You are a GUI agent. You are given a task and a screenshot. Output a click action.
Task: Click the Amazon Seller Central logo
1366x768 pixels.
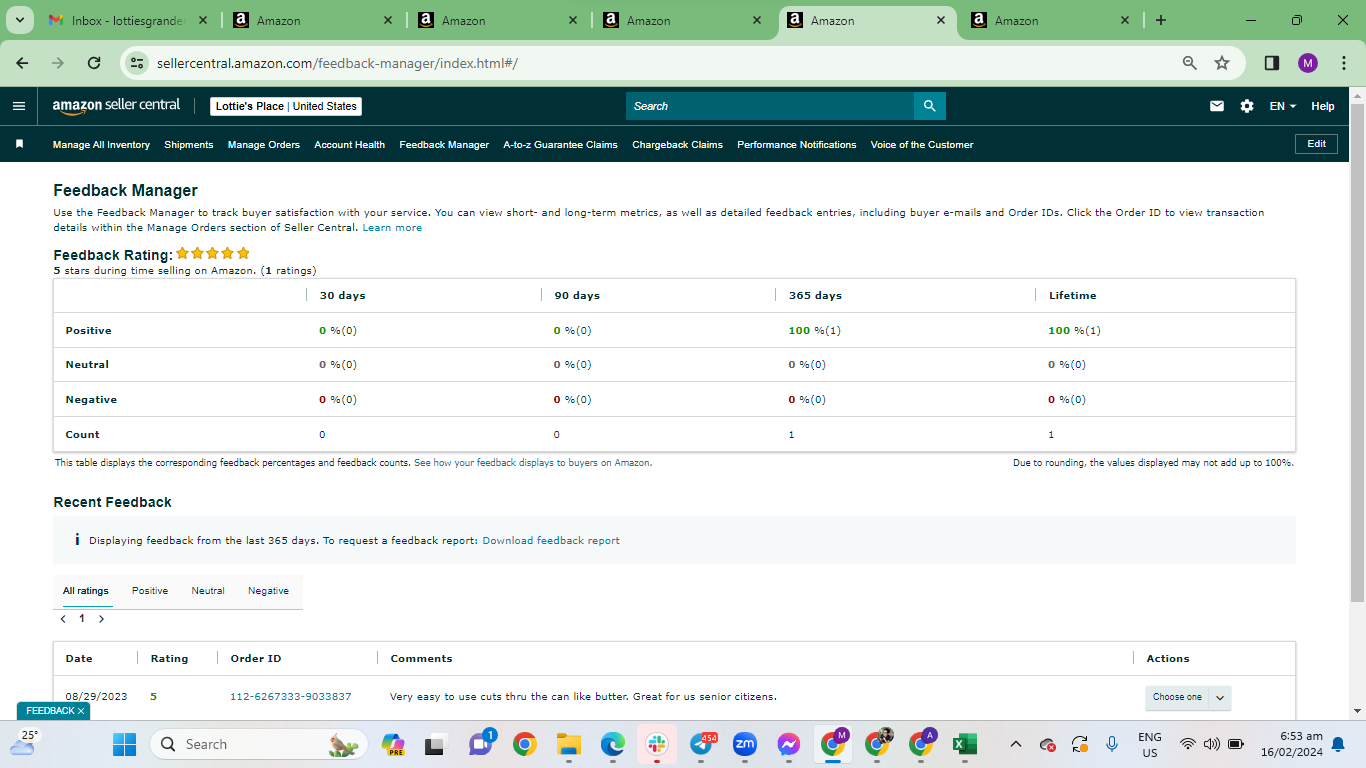coord(116,105)
